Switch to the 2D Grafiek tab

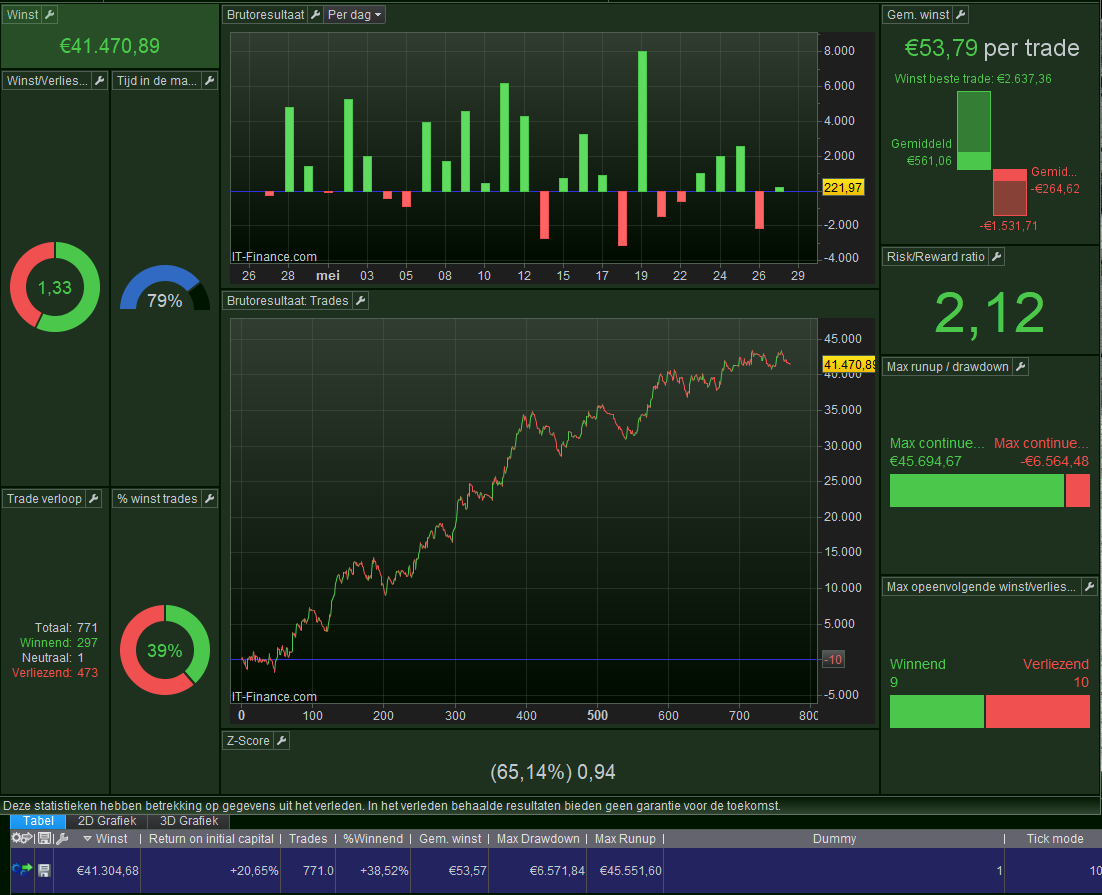107,820
